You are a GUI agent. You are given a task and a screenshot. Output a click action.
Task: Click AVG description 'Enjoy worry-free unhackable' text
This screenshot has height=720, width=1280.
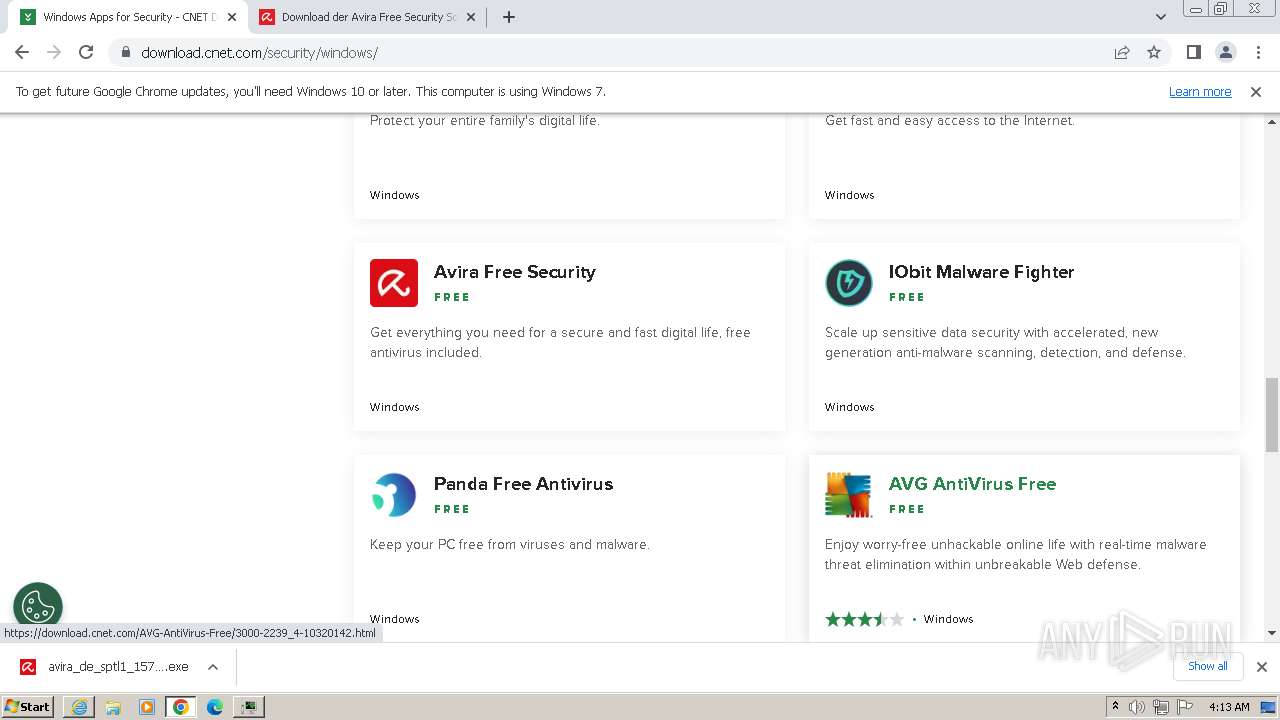tap(1016, 554)
